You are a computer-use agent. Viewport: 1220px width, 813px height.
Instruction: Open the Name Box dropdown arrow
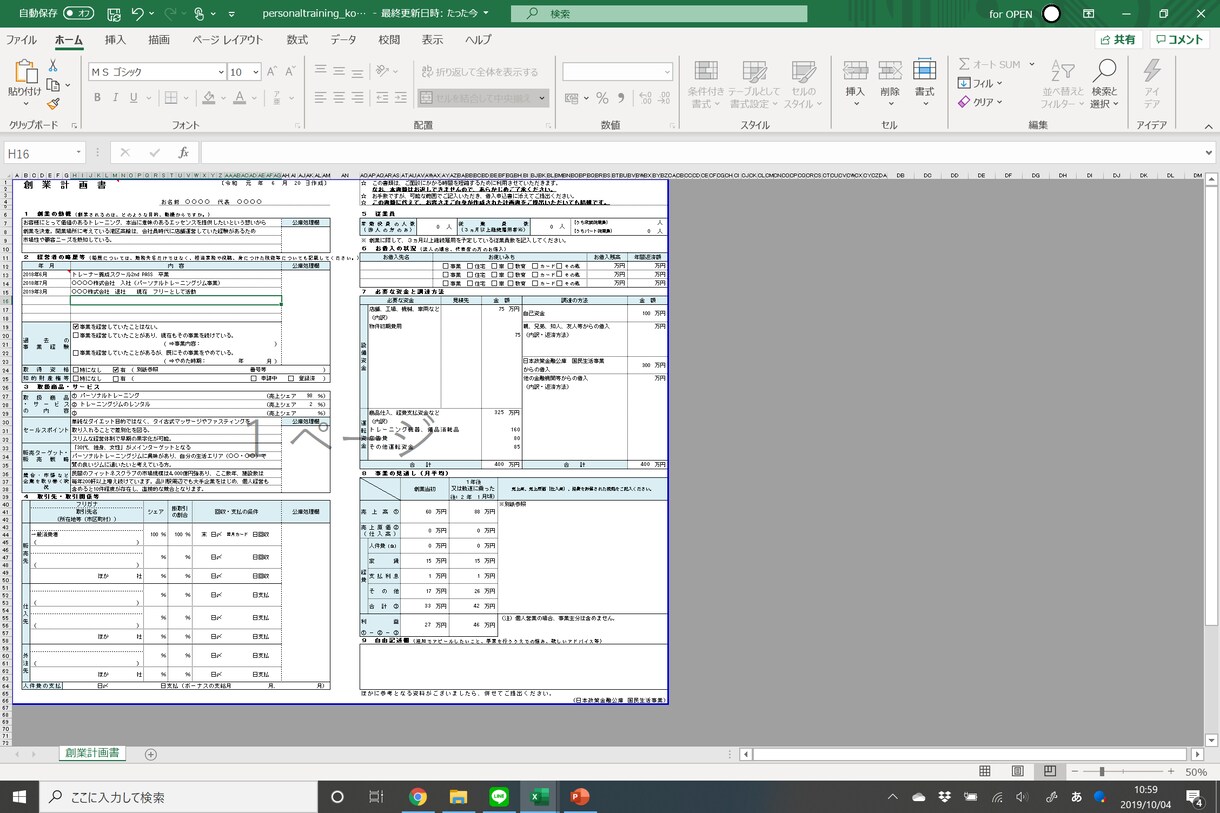(x=78, y=153)
